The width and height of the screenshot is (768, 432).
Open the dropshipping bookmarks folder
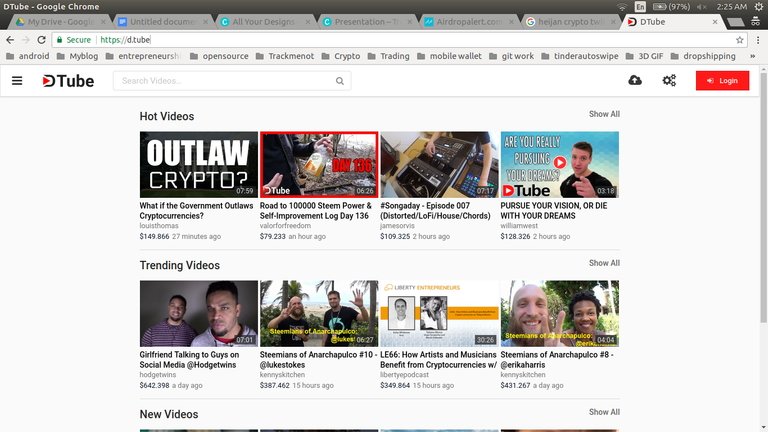click(x=703, y=56)
